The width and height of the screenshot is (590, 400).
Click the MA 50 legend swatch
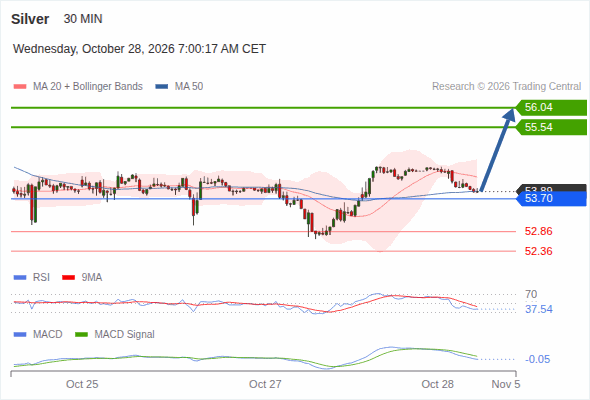point(162,87)
